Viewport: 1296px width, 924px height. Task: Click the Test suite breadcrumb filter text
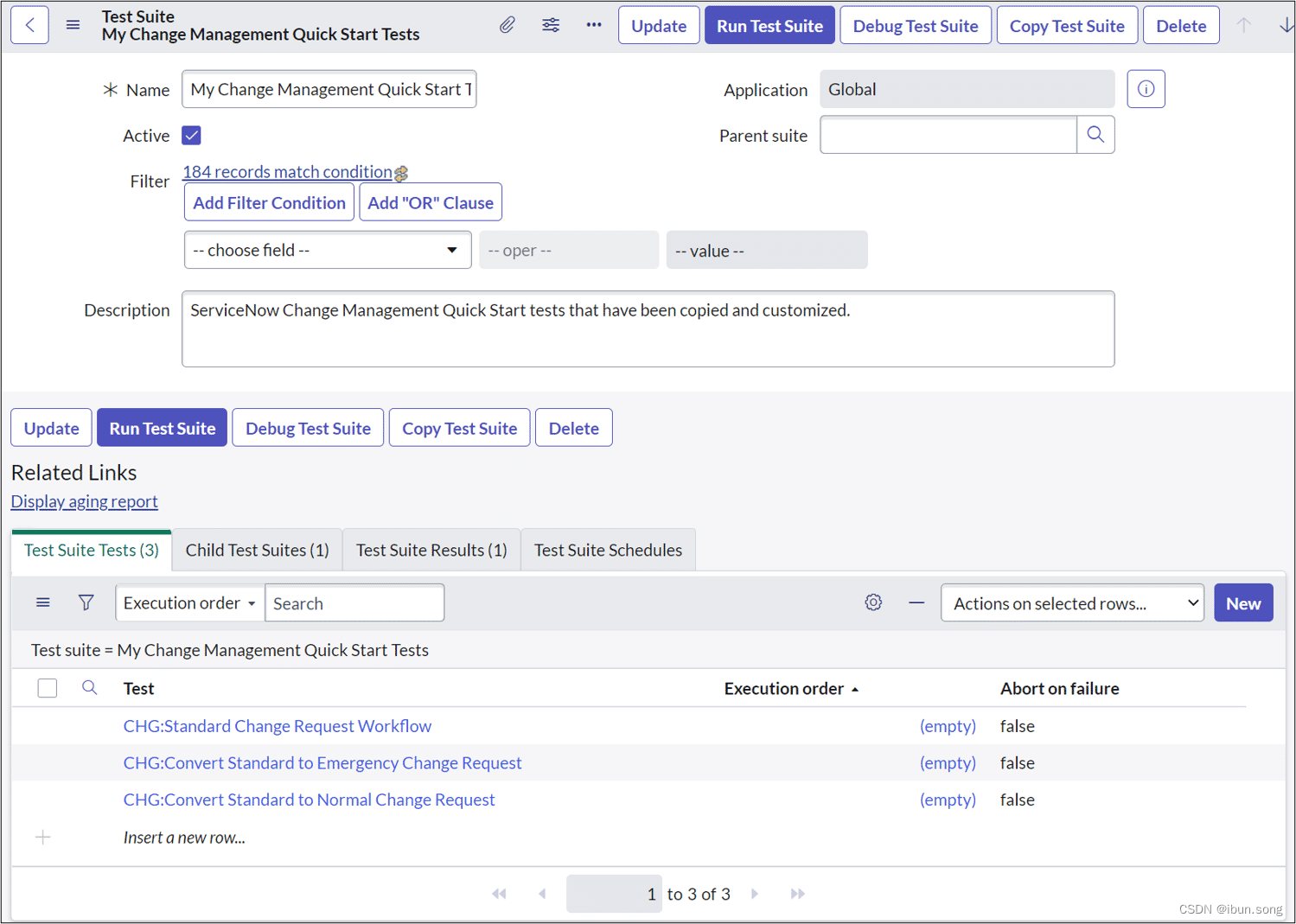tap(230, 650)
